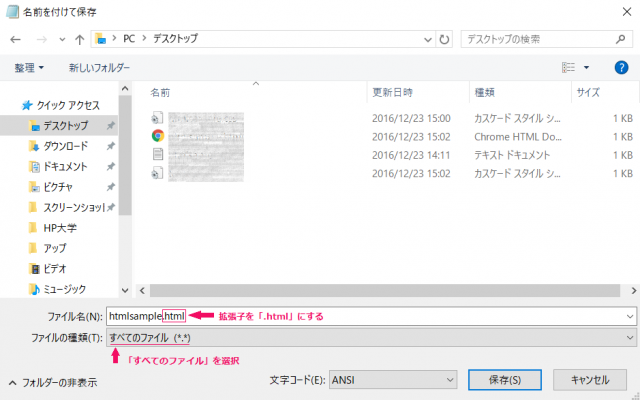Click デスクトップ in the address breadcrumb
Image resolution: width=640 pixels, height=400 pixels.
click(175, 39)
